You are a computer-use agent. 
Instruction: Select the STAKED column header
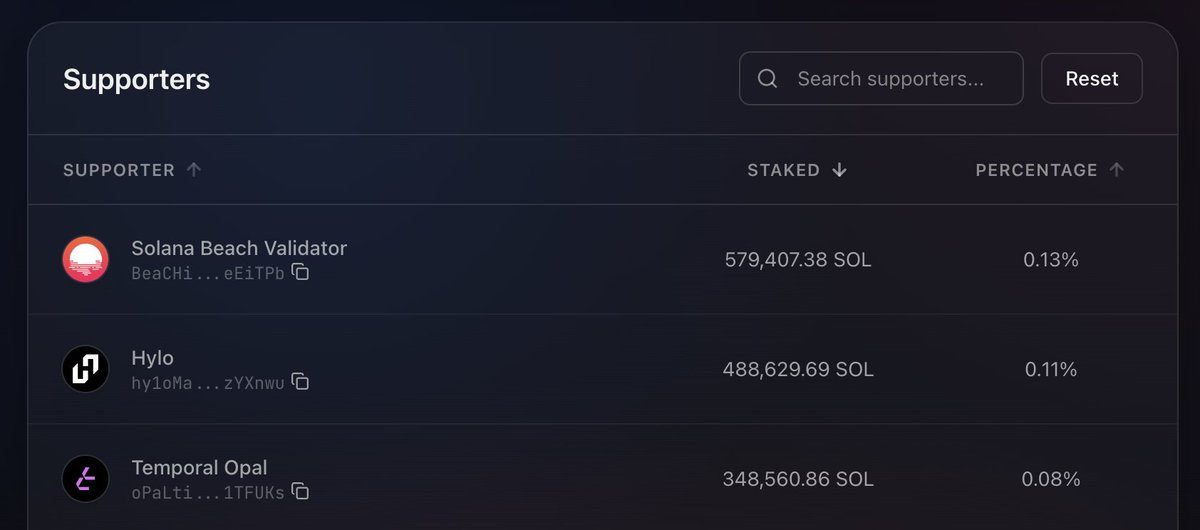(784, 170)
